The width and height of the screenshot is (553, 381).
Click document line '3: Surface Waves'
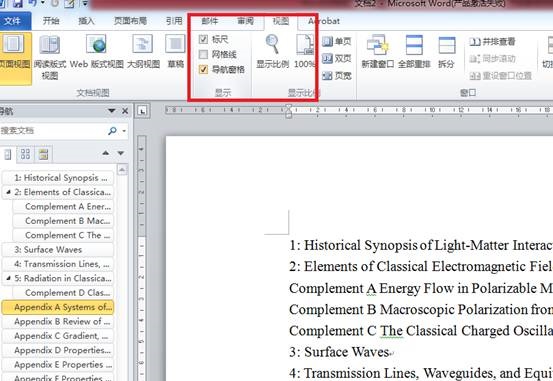[339, 352]
